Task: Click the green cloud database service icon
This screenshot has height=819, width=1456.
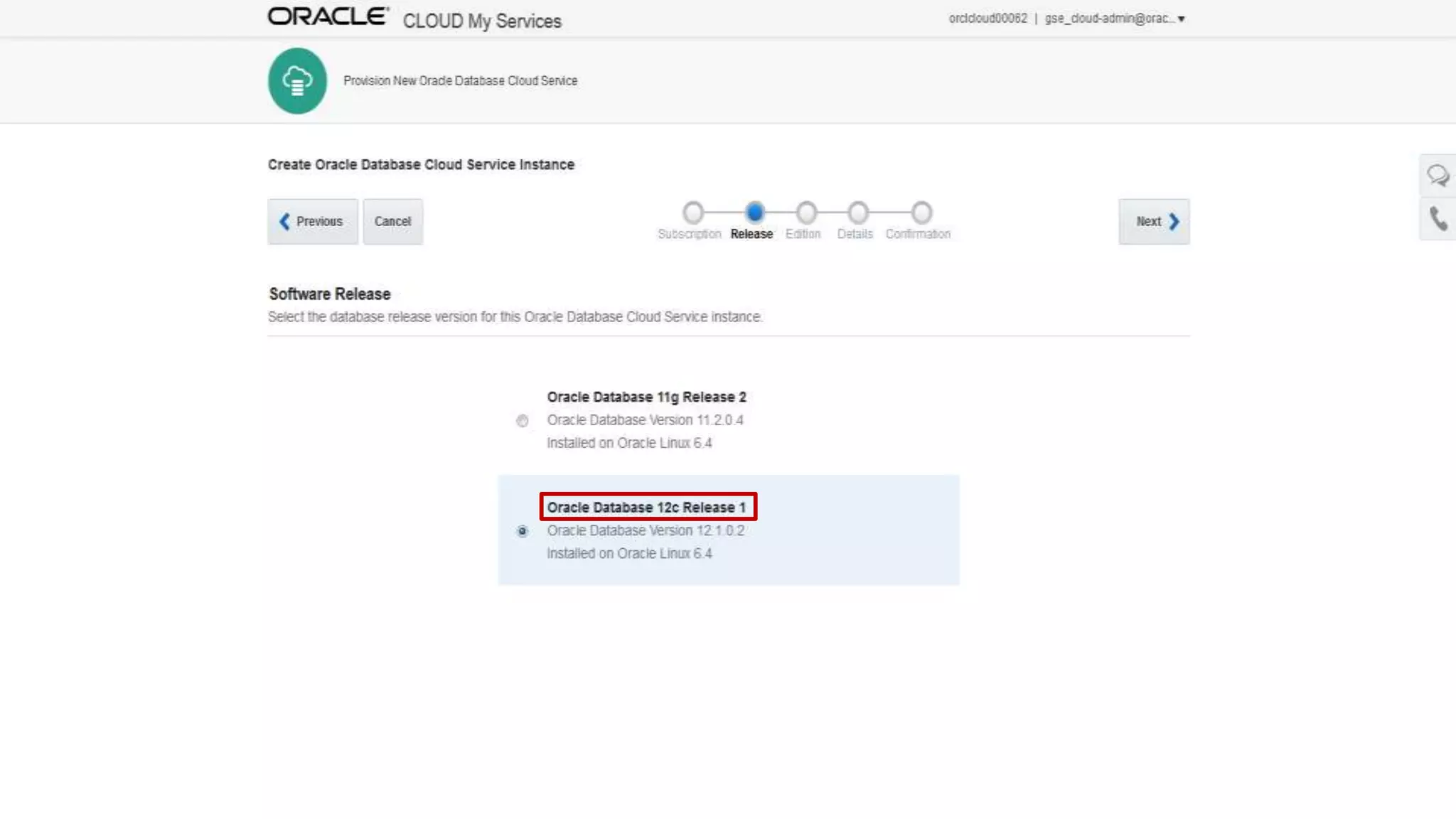Action: 297,80
